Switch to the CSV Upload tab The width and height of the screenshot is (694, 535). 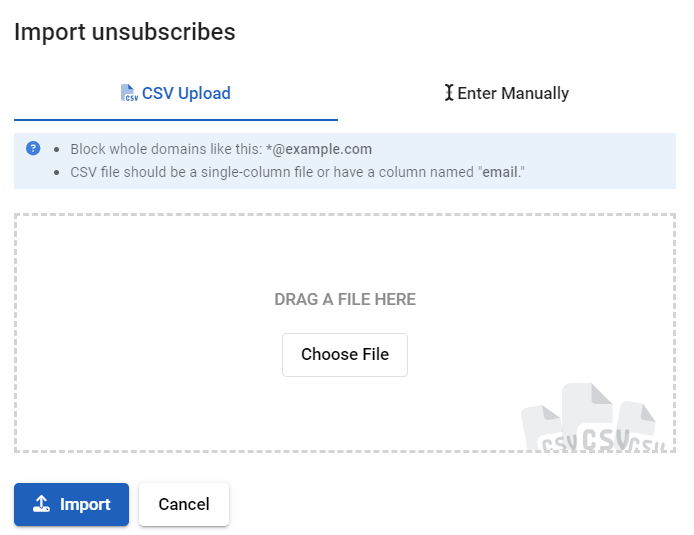pyautogui.click(x=176, y=94)
